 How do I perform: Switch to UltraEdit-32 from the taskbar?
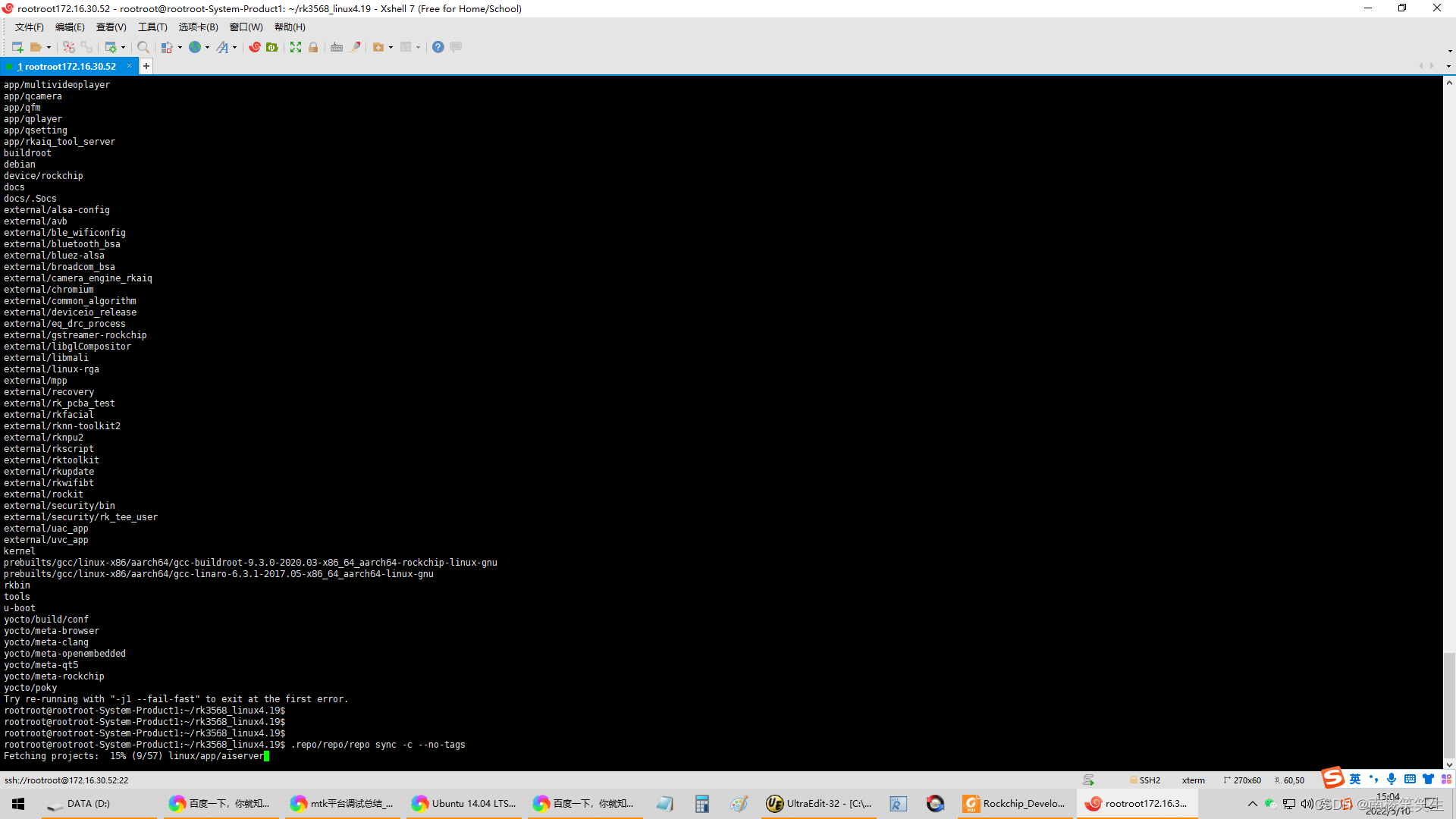(x=819, y=803)
